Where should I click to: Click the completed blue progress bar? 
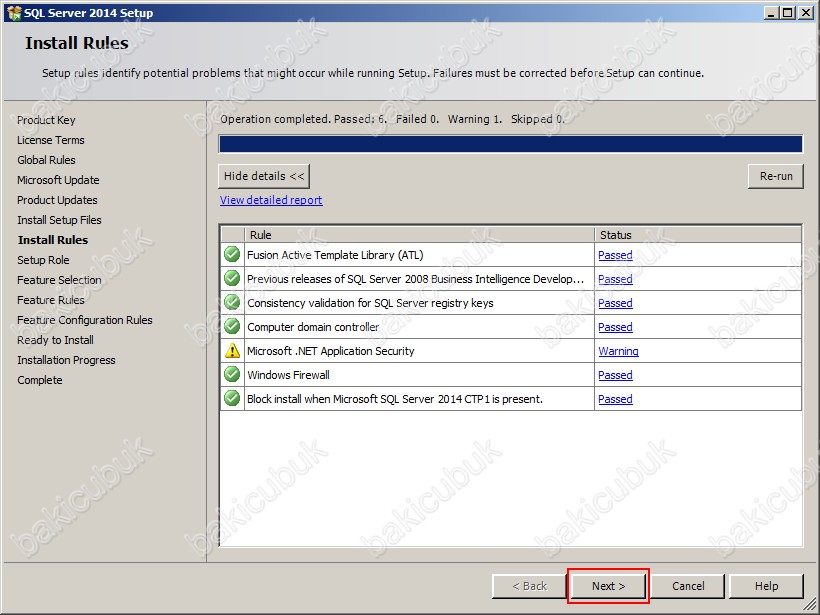(510, 144)
